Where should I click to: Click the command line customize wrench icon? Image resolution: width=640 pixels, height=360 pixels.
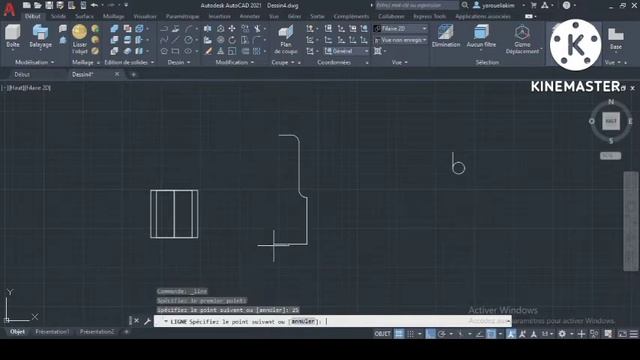[147, 321]
